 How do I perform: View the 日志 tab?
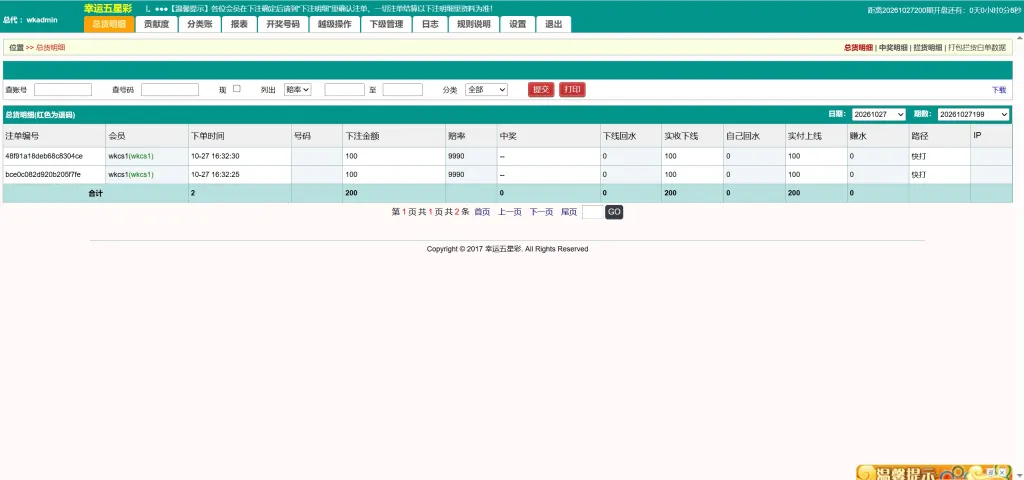(x=430, y=24)
